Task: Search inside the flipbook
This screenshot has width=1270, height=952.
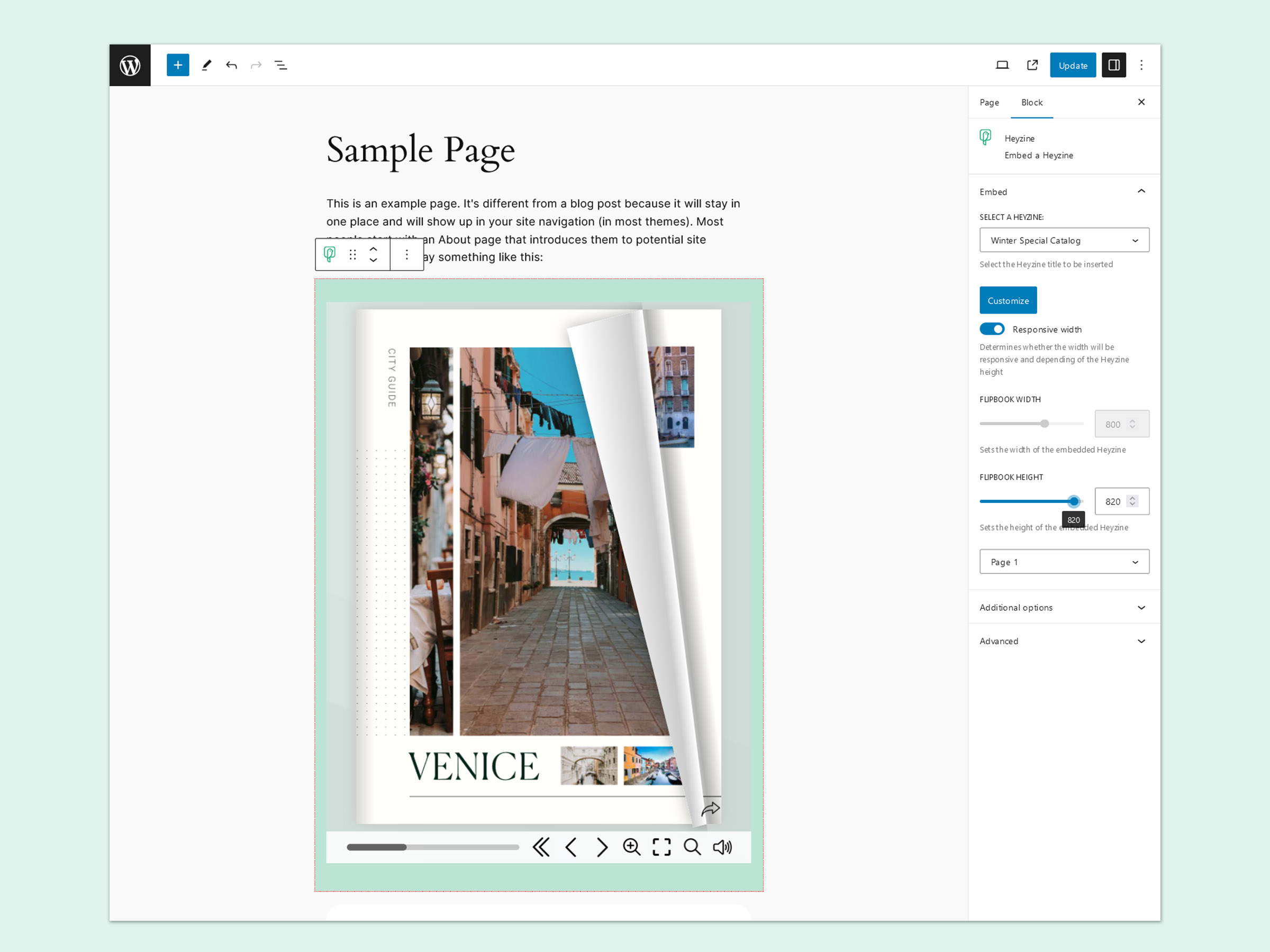Action: tap(692, 847)
